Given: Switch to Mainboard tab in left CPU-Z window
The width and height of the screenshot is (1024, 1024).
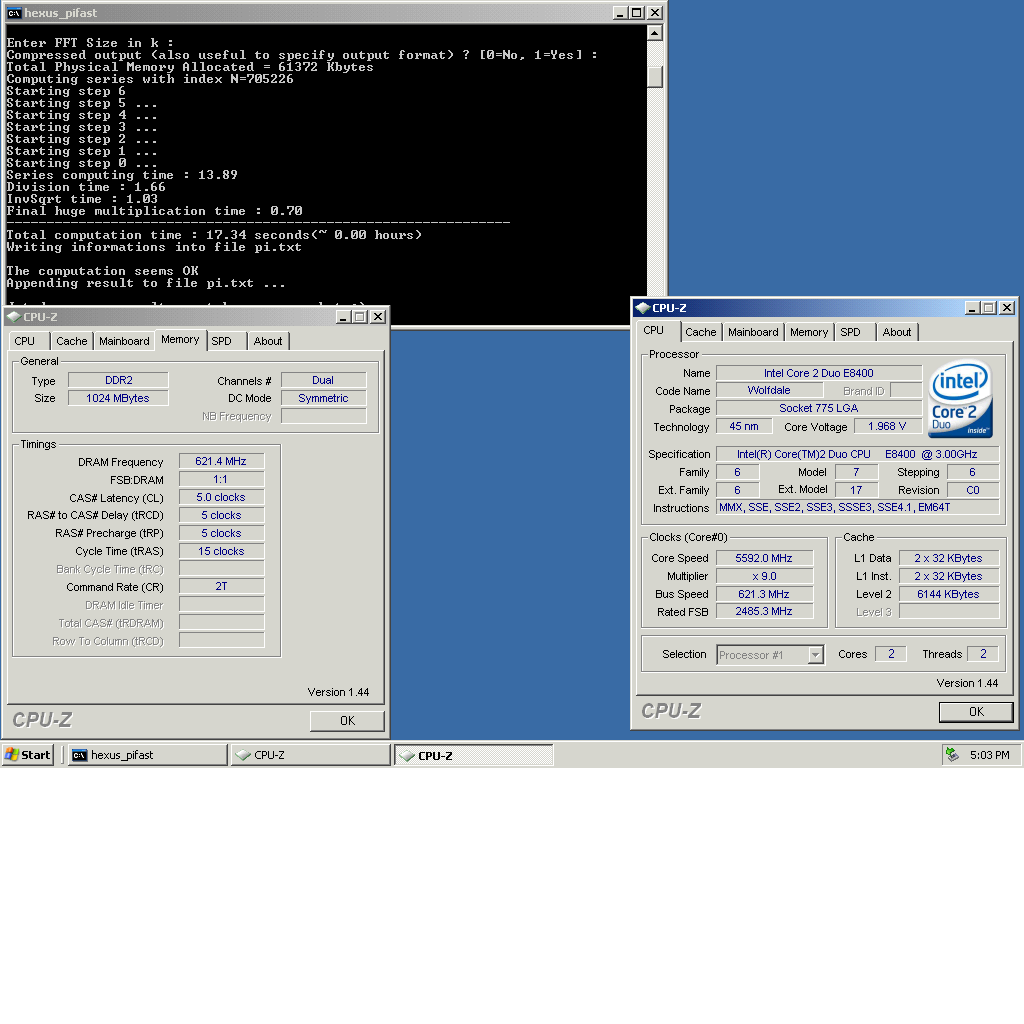Looking at the screenshot, I should (124, 341).
